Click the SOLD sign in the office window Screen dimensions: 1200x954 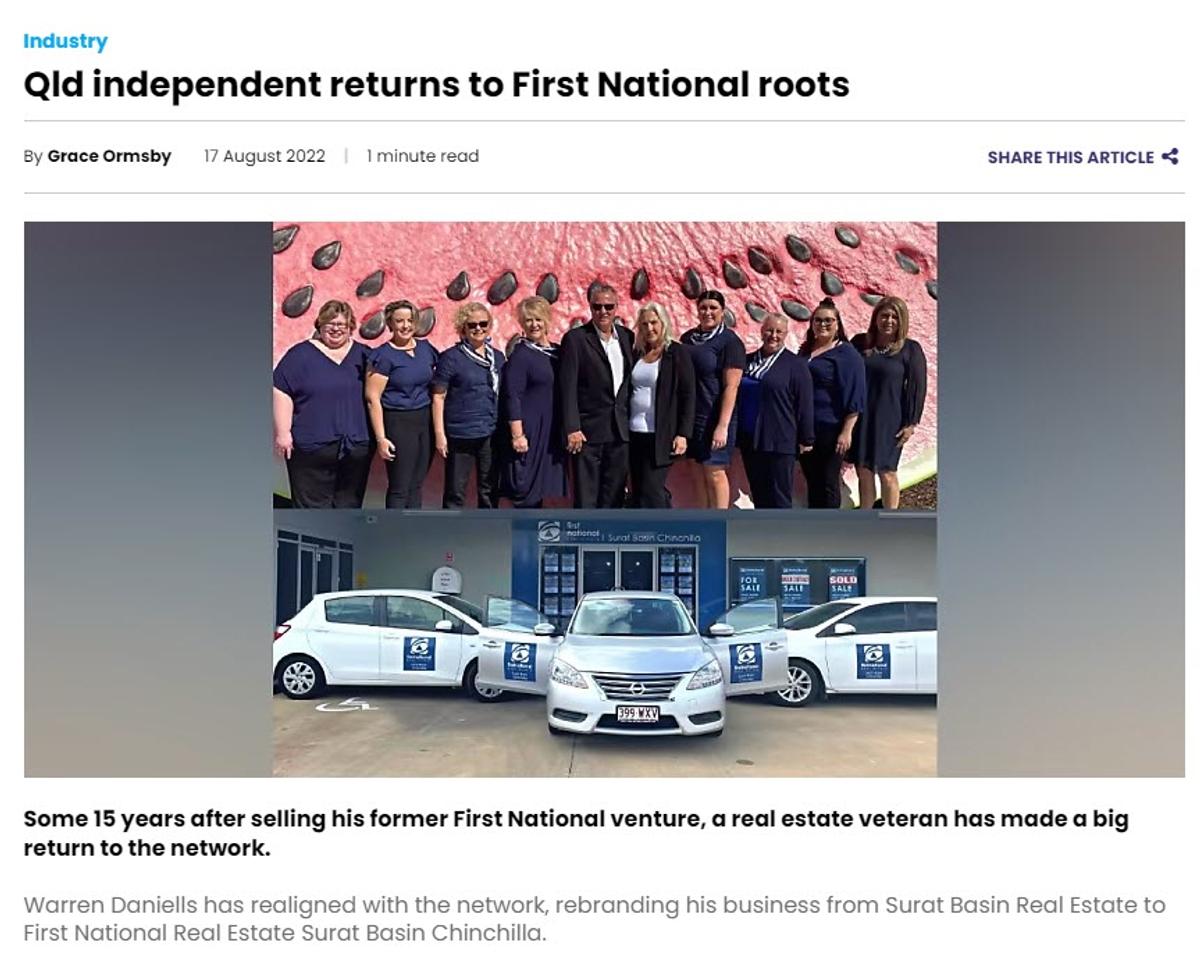click(842, 584)
